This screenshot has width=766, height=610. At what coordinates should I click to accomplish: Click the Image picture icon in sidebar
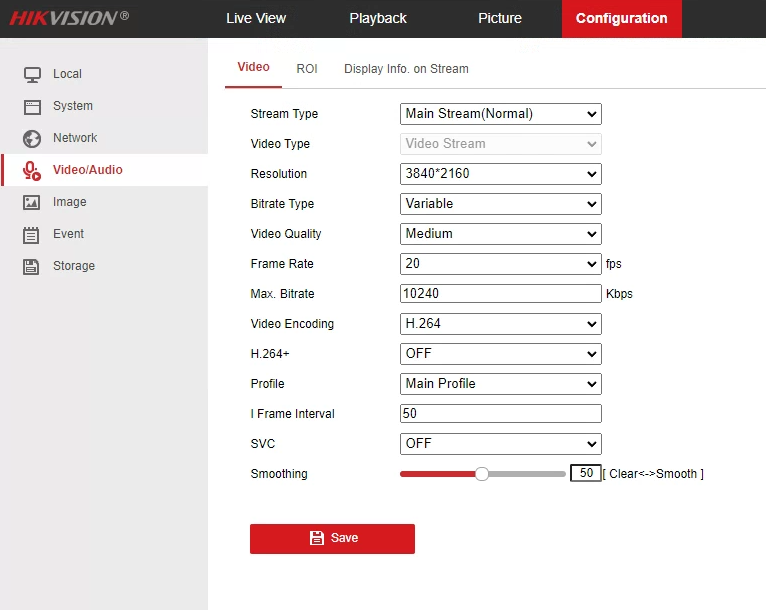coord(33,202)
